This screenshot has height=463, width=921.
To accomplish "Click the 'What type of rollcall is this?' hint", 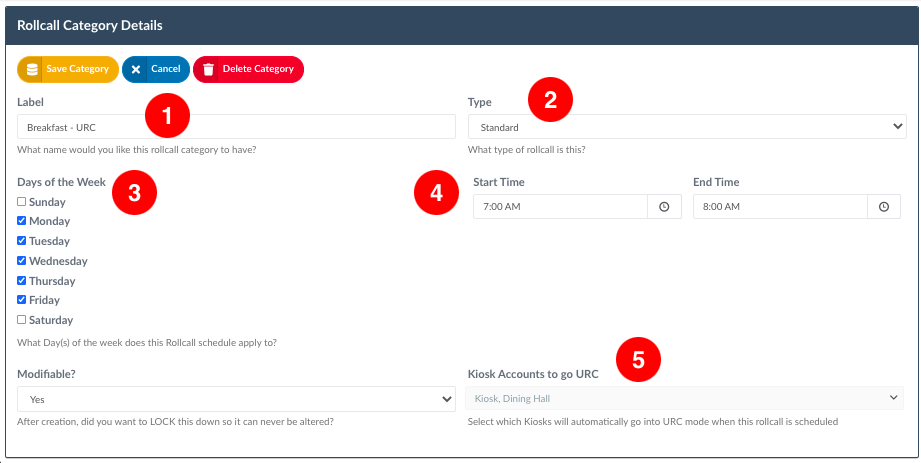I will pos(526,150).
